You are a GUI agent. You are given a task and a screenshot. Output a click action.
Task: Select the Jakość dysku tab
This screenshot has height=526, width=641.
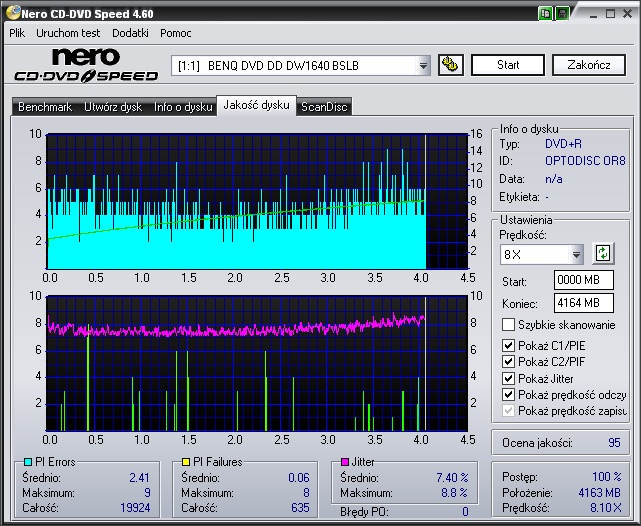point(256,105)
